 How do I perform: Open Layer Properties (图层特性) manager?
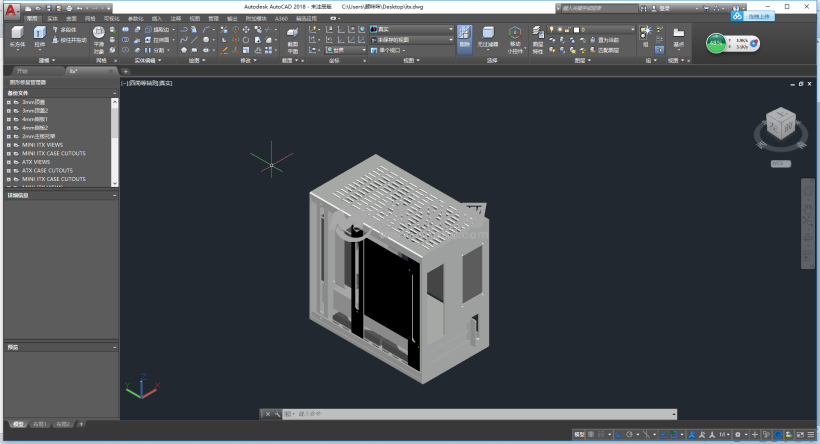click(x=538, y=40)
